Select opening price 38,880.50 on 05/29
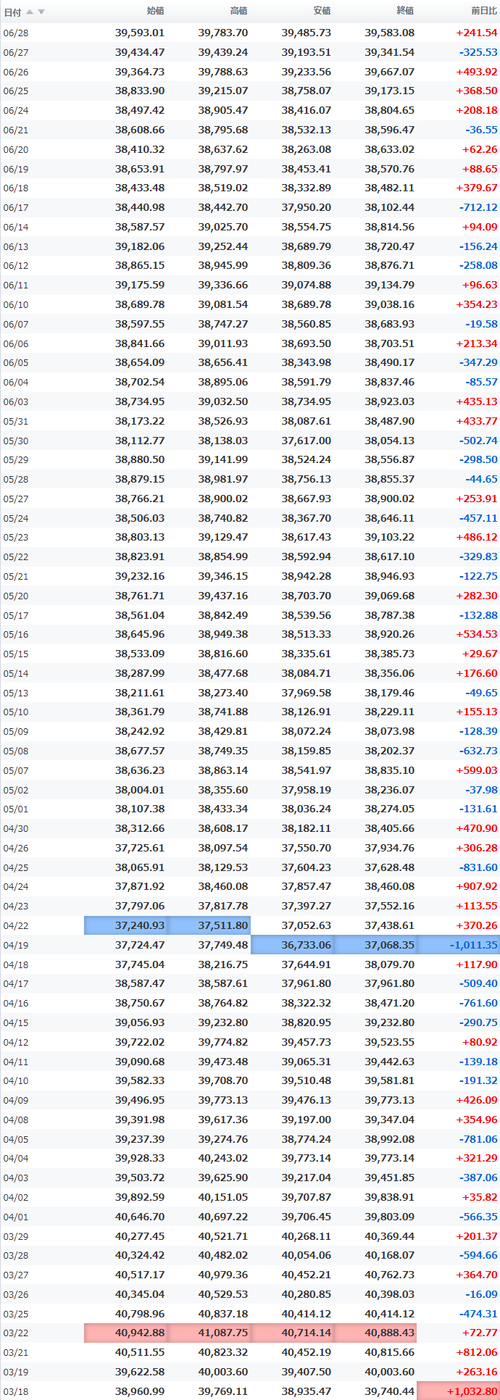 point(140,458)
